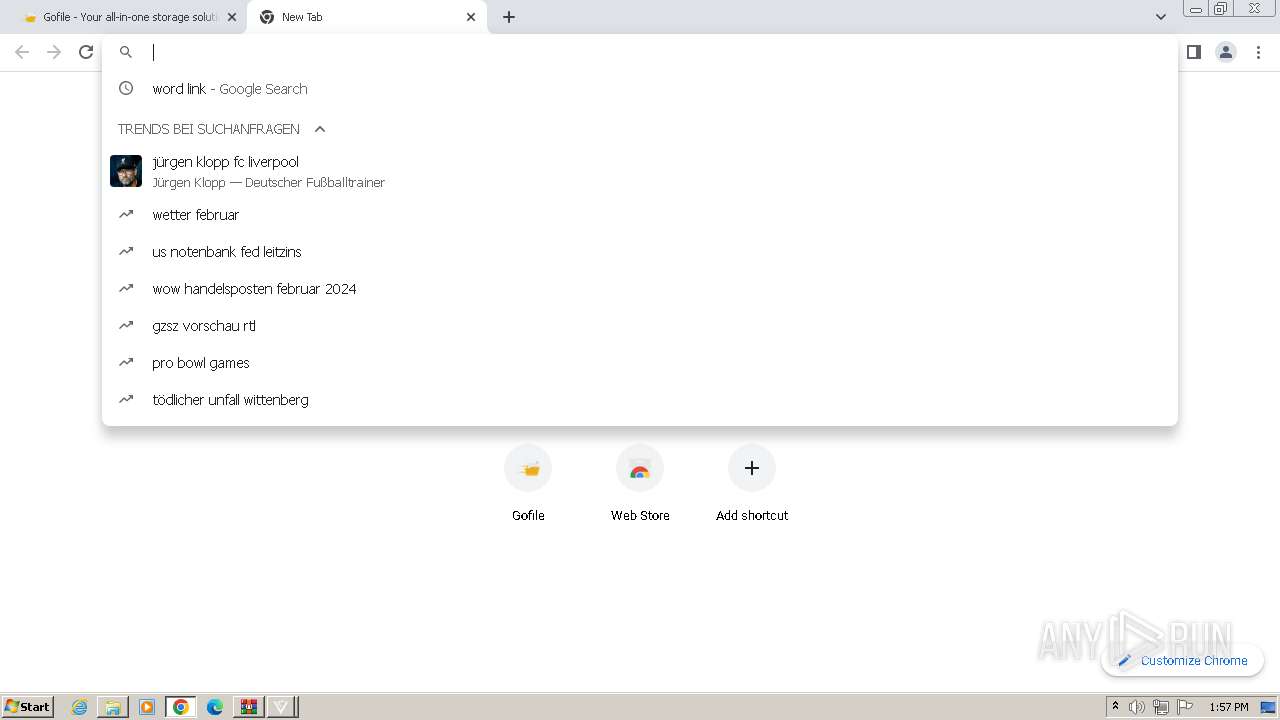Open the Chrome three-dot menu
Viewport: 1280px width, 720px height.
coord(1259,52)
